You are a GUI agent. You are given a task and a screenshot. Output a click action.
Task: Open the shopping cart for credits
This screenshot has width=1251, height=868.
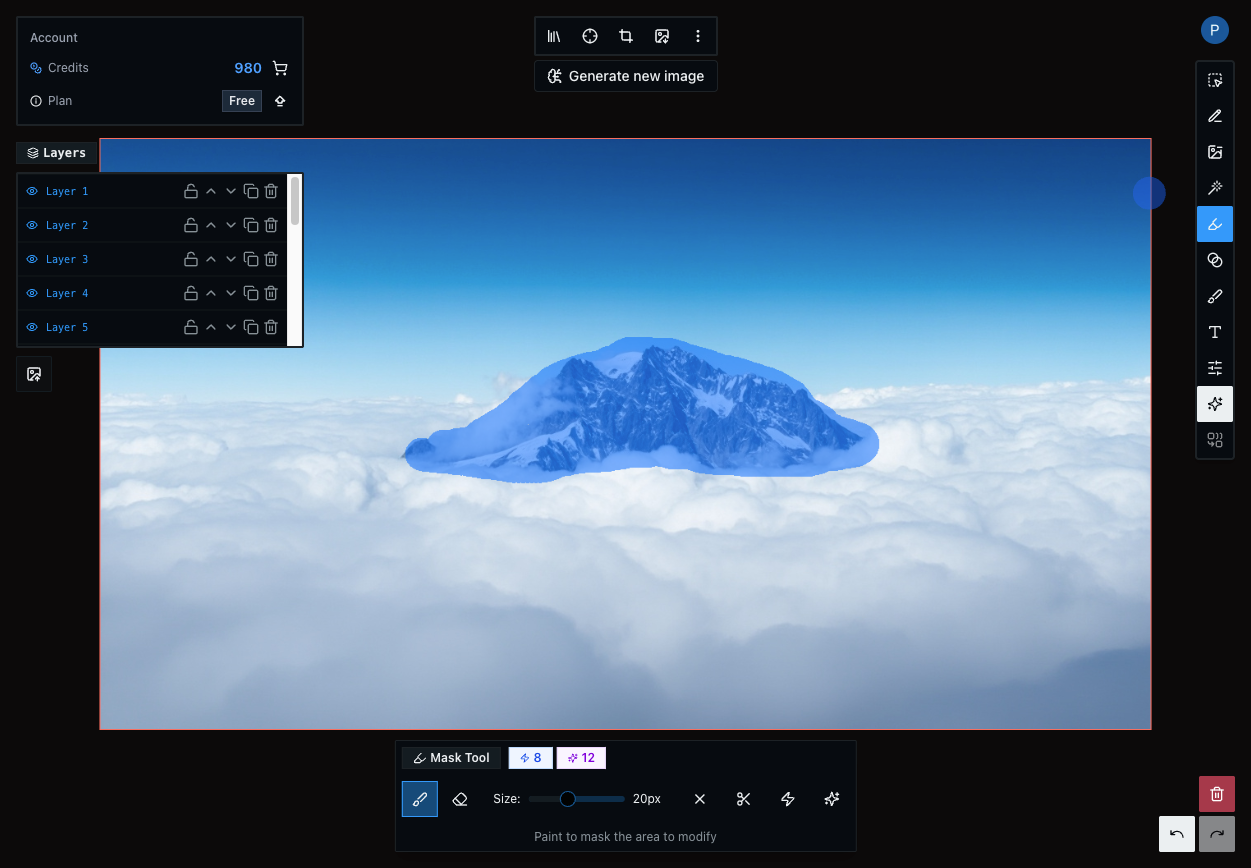[280, 68]
